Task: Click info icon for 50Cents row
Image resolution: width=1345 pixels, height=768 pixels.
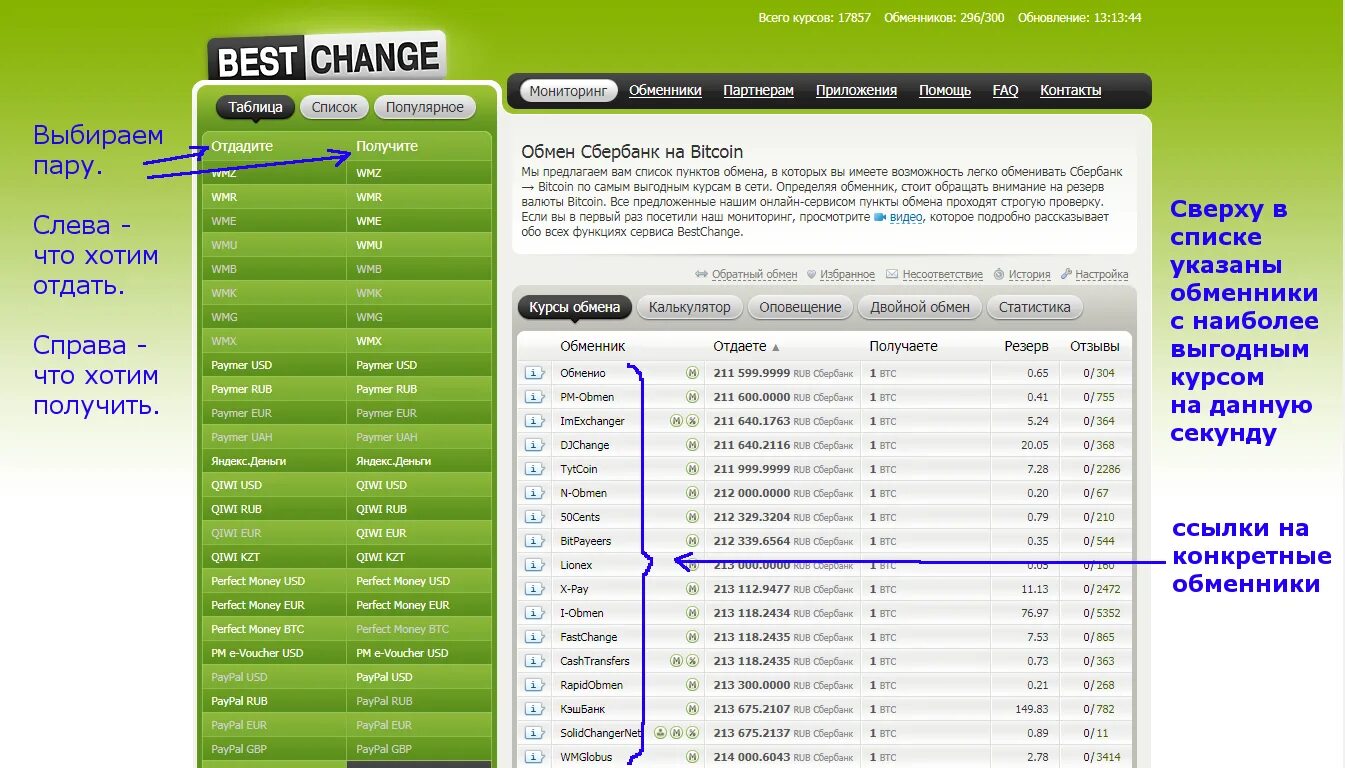Action: [535, 517]
